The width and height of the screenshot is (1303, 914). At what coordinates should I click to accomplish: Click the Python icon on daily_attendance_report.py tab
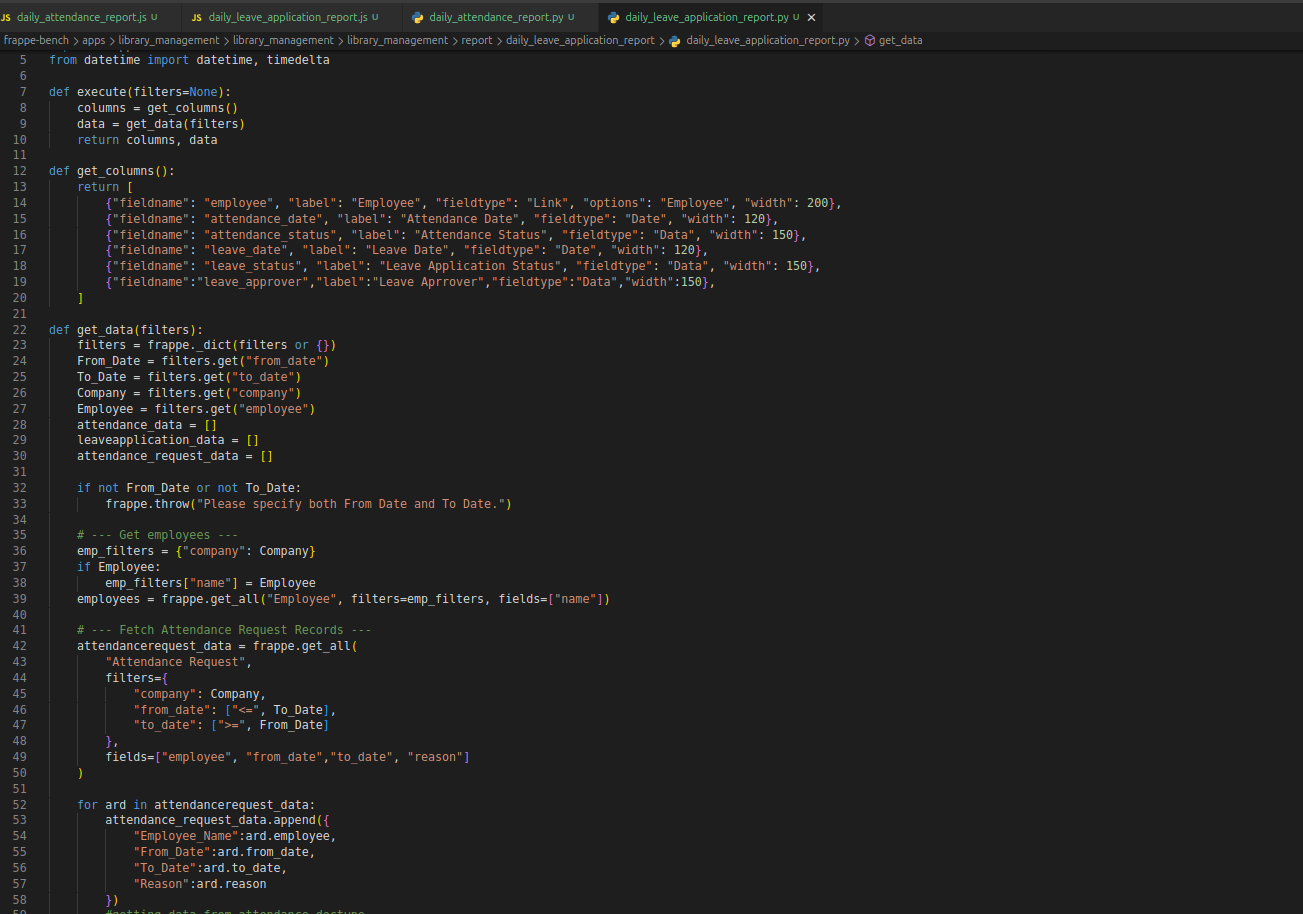pyautogui.click(x=418, y=18)
